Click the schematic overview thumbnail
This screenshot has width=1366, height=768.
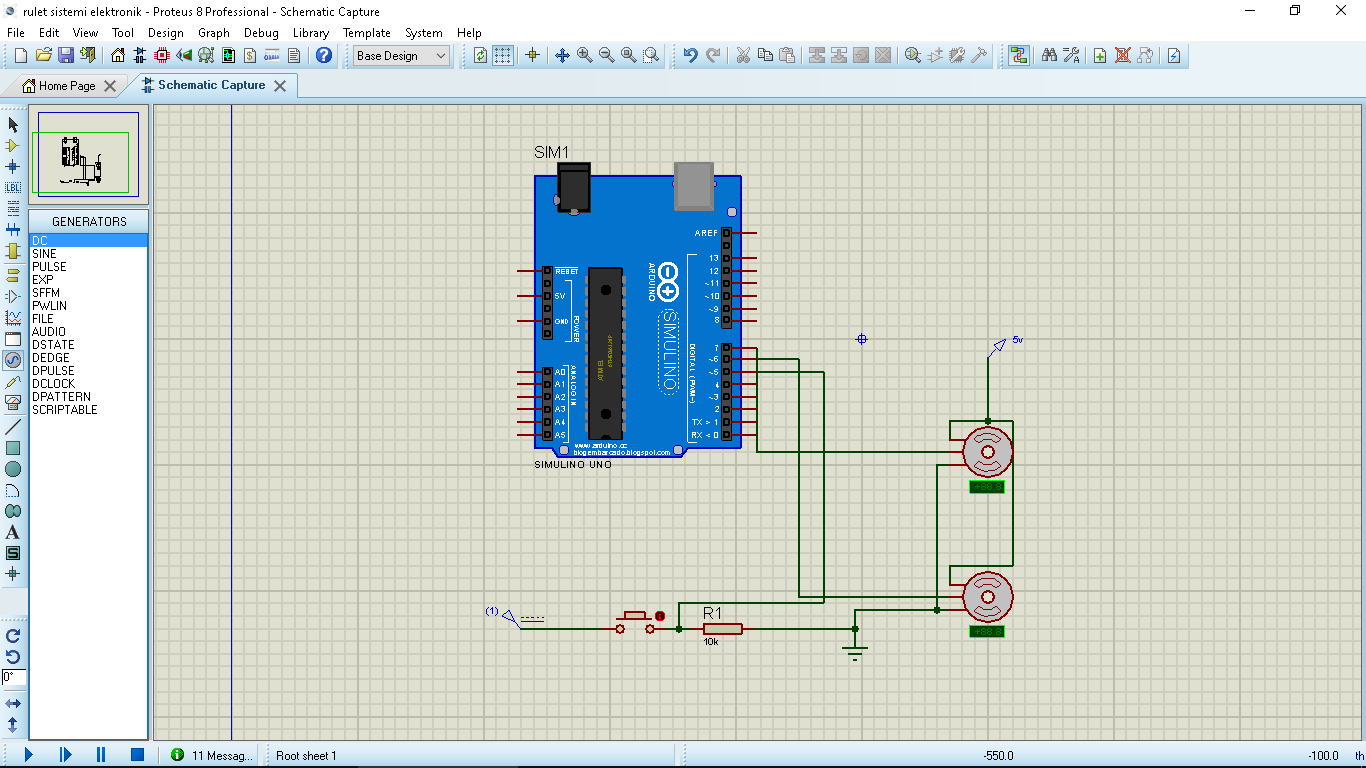pos(89,153)
